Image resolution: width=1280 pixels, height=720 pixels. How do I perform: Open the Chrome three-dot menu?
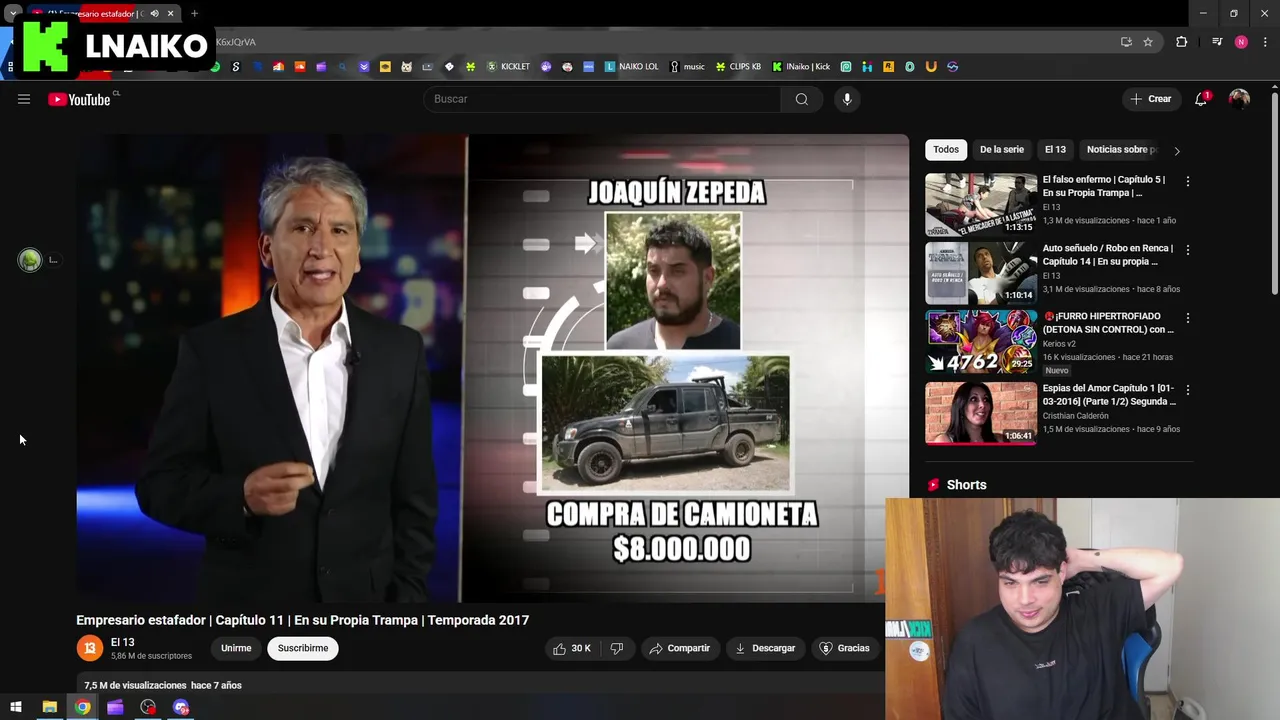[x=1265, y=42]
